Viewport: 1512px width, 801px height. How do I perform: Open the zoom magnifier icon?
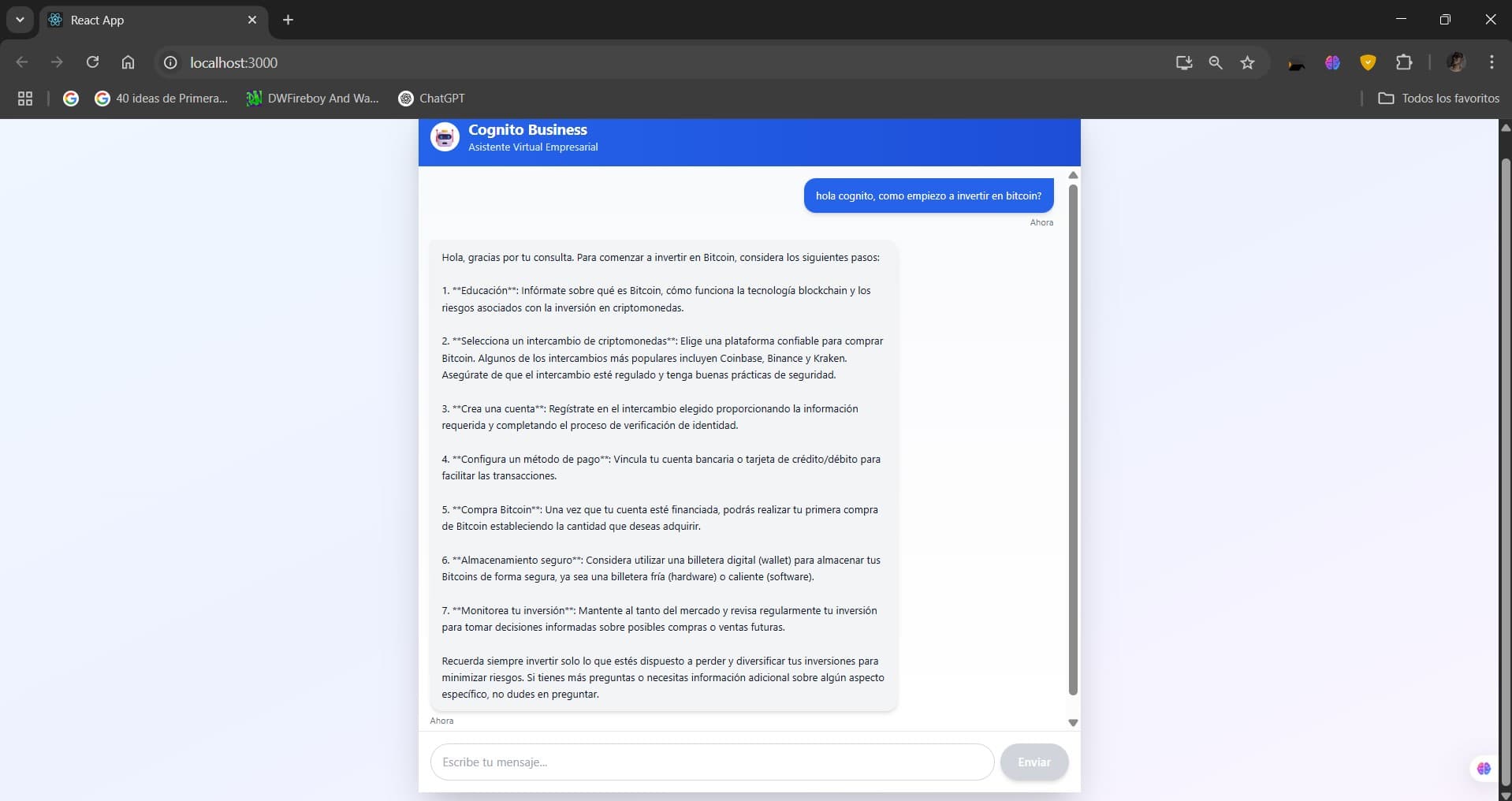point(1216,62)
